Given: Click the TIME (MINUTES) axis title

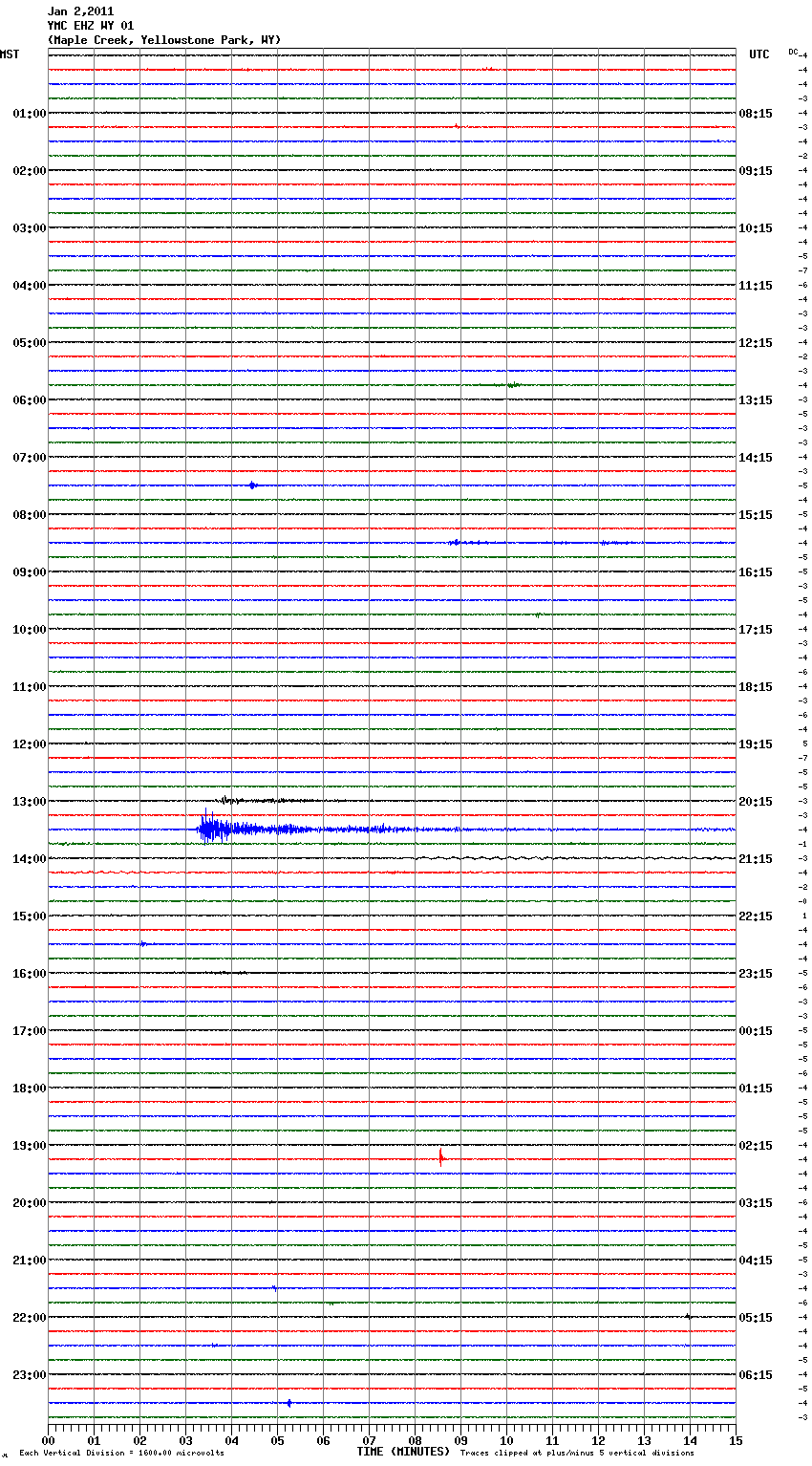Looking at the screenshot, I should coord(403,1452).
